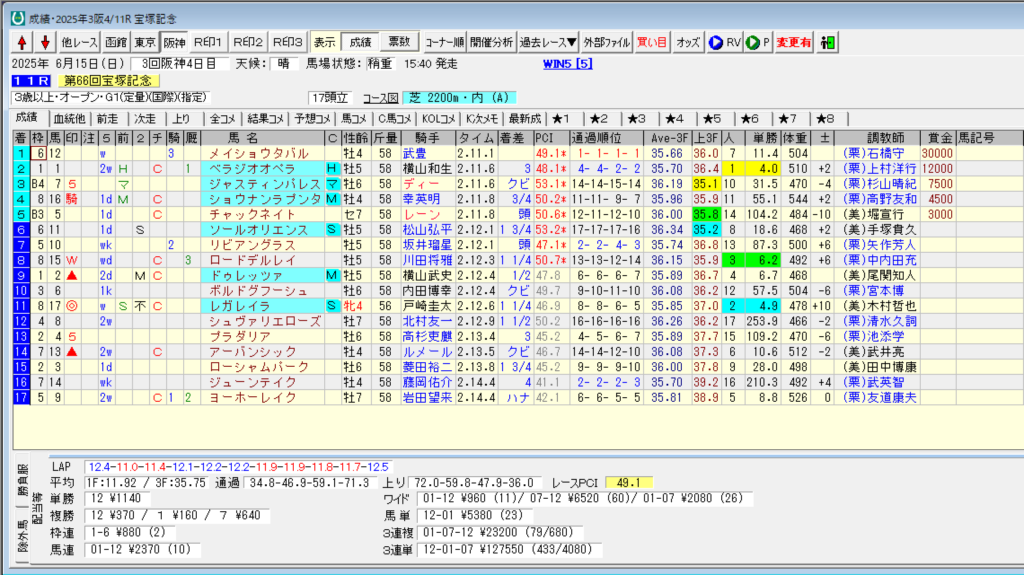Screen dimensions: 1024x575
Task: Switch to 東京 racecourse
Action: (145, 42)
